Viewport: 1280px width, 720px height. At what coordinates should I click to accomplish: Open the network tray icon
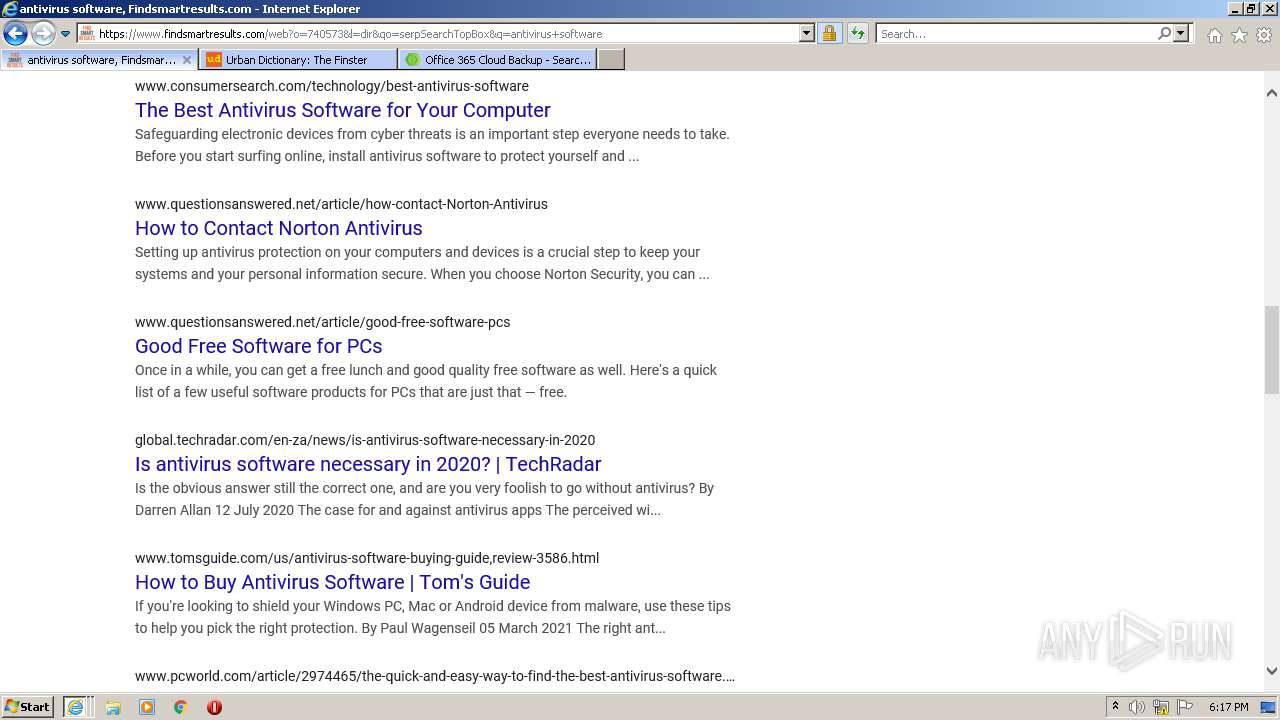click(1161, 707)
